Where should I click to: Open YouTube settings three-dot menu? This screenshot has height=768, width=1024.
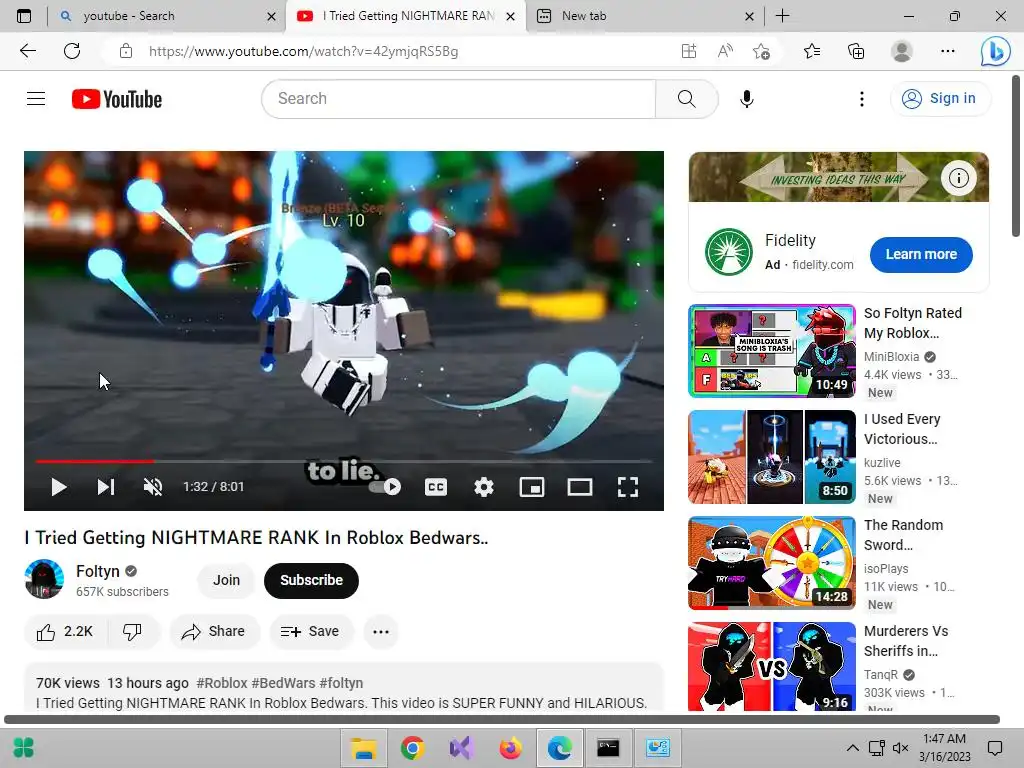click(862, 99)
